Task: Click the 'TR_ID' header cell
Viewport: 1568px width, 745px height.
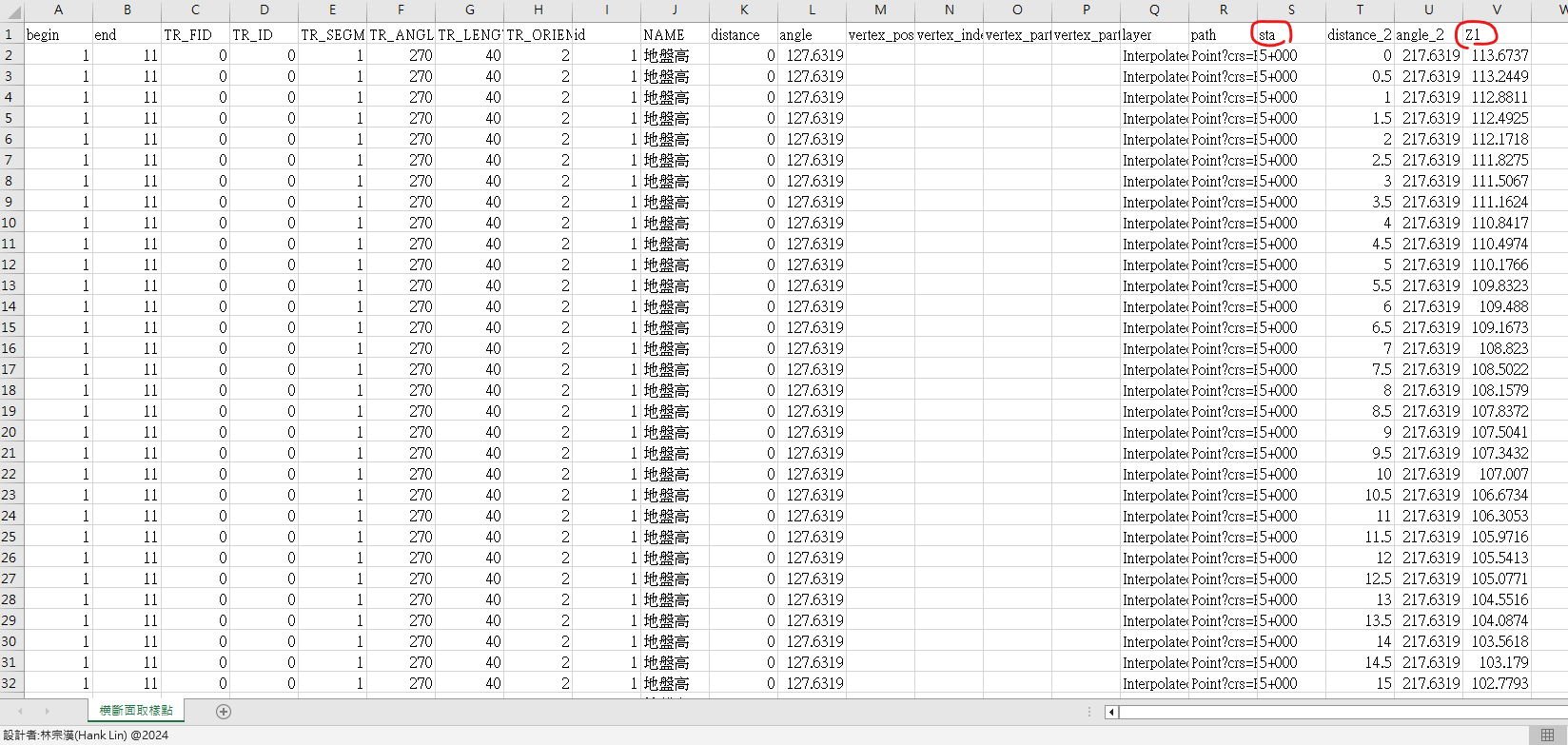Action: 264,34
